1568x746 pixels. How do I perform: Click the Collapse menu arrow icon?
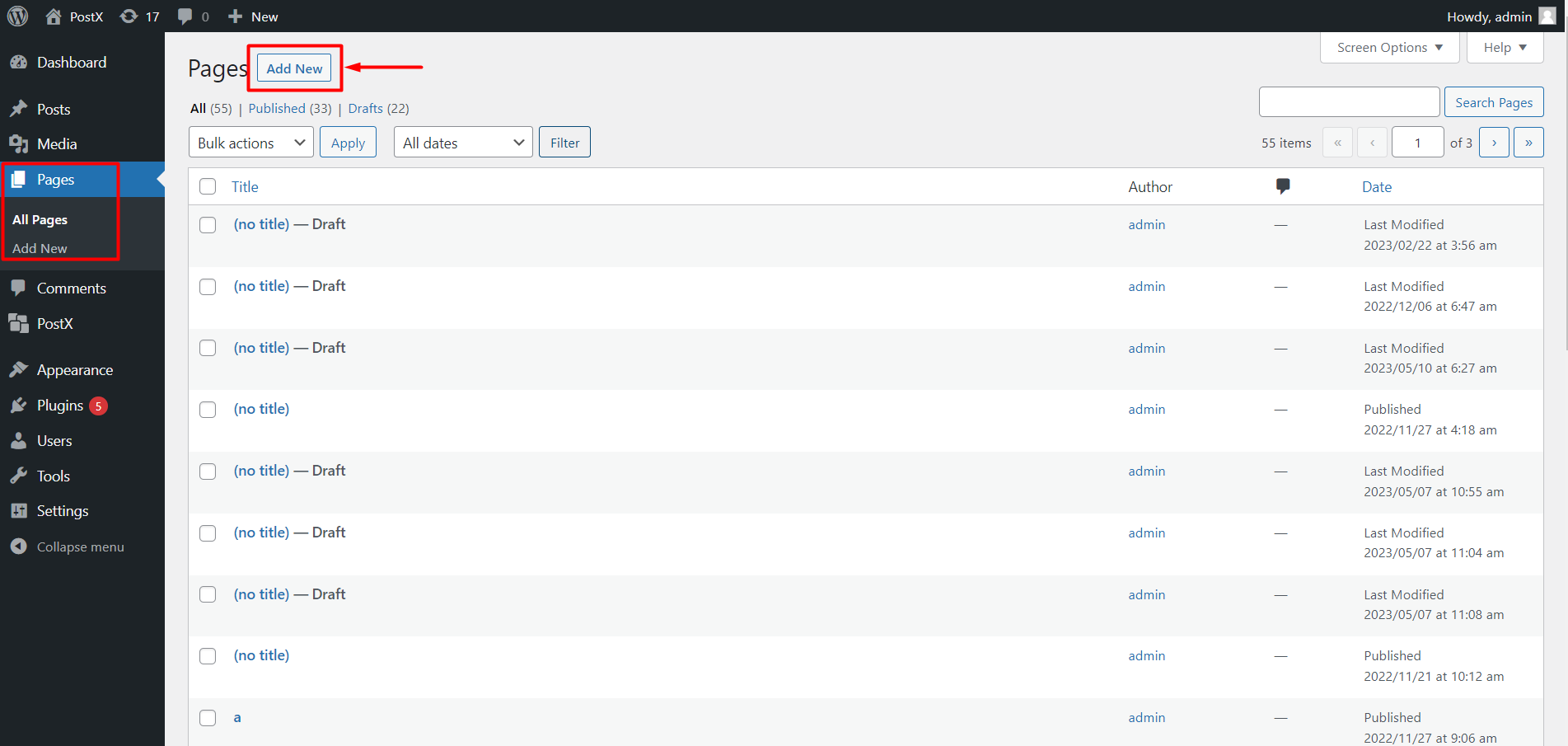(18, 547)
